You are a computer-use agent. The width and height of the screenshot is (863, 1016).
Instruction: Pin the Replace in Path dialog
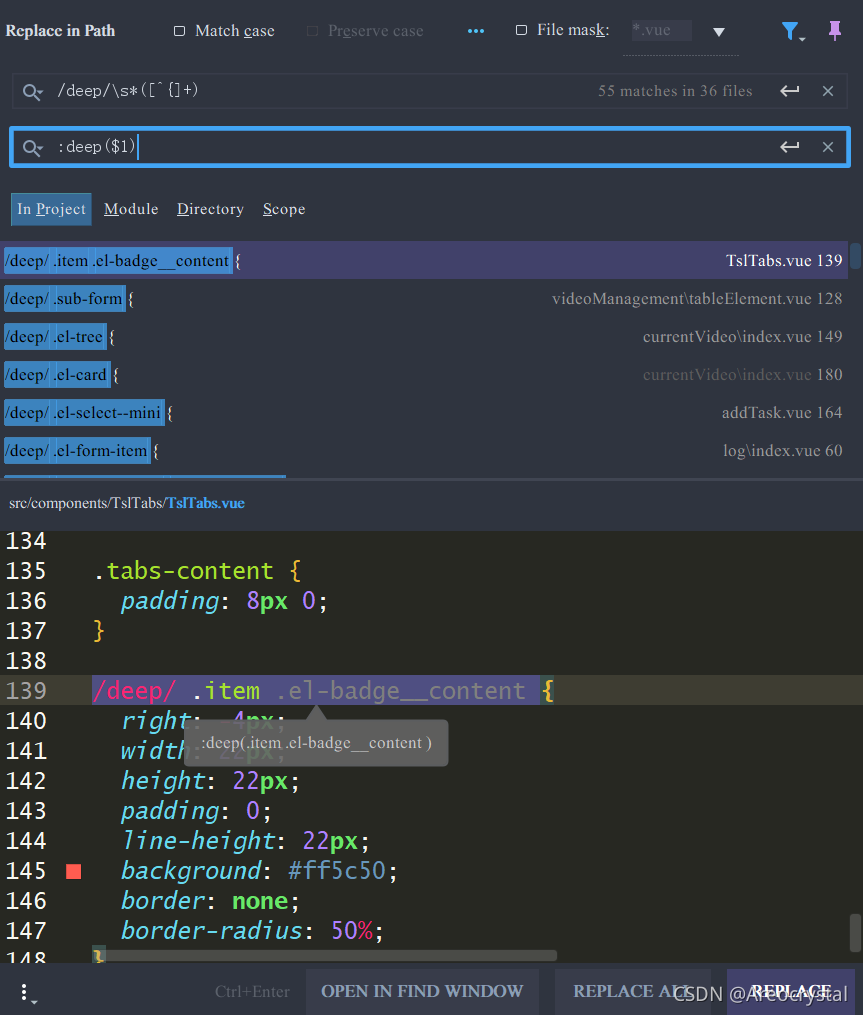835,31
